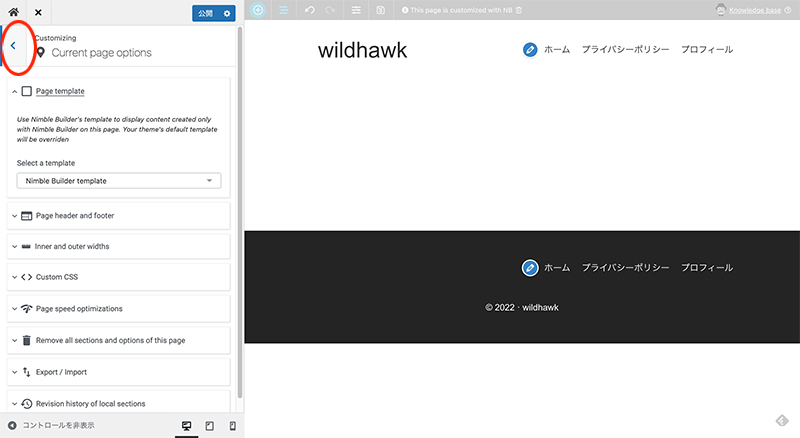This screenshot has height=438, width=800.
Task: Click the undo arrow in the Nimble toolbar
Action: point(309,10)
